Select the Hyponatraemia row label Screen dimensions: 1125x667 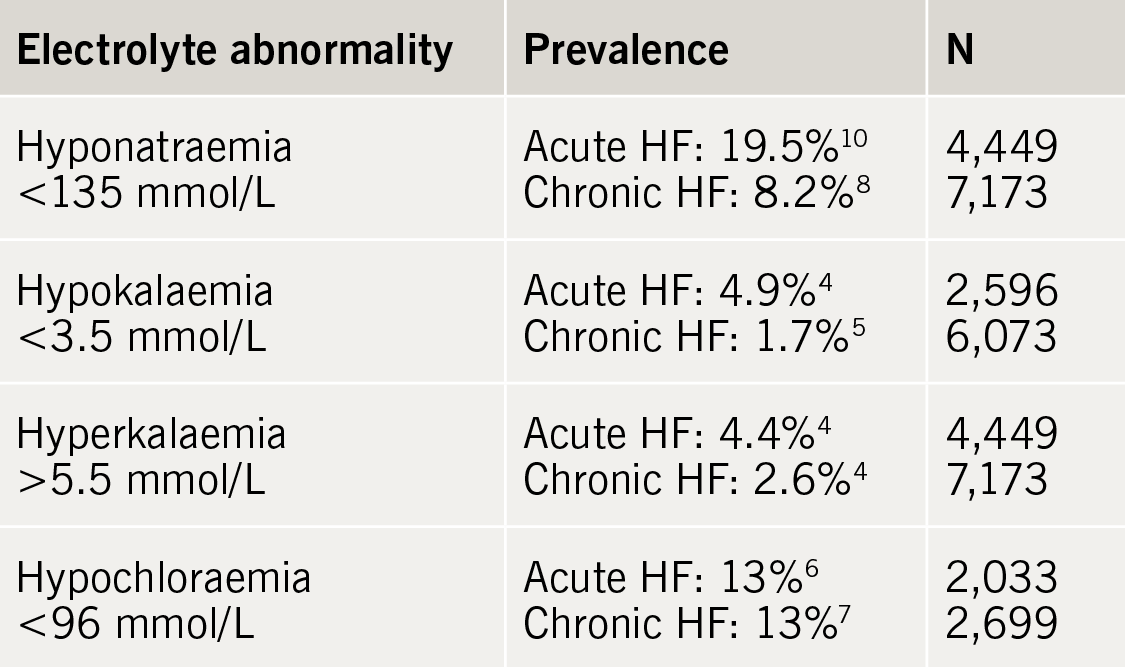155,148
